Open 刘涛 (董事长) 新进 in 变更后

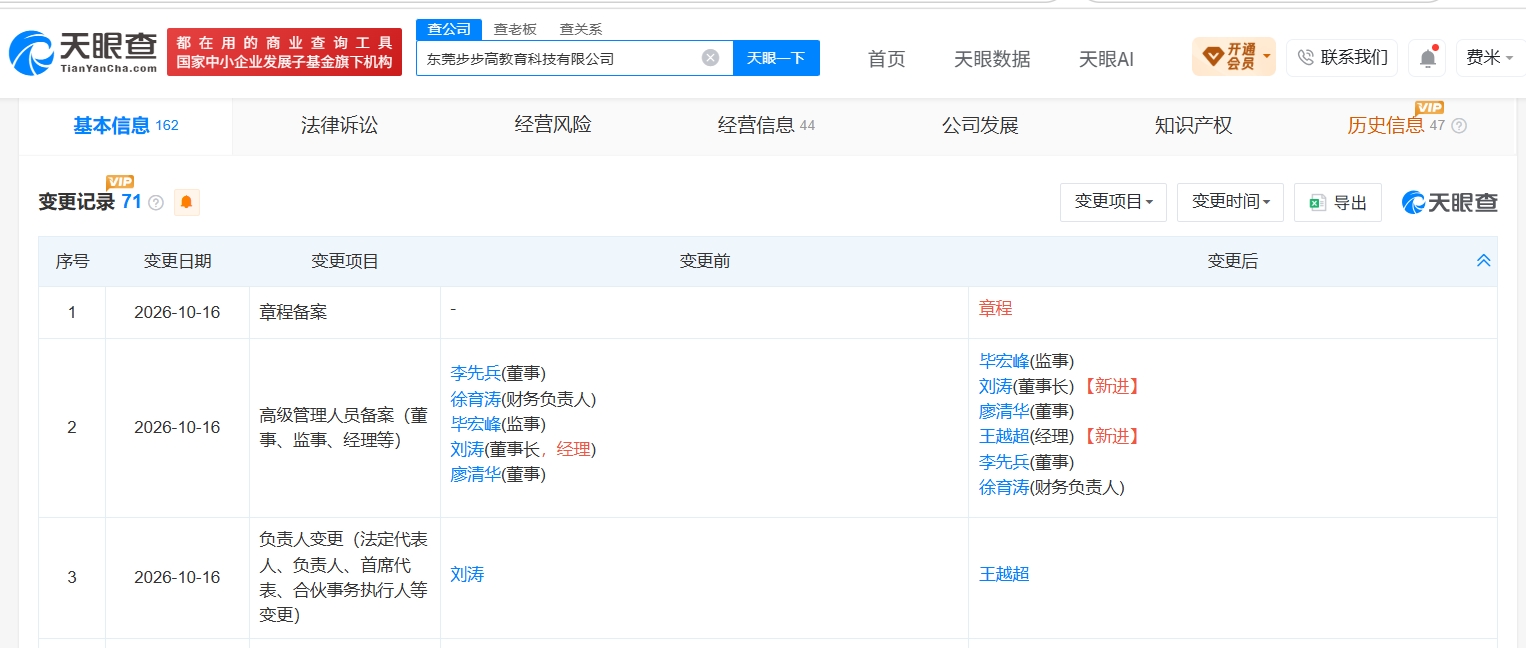pyautogui.click(x=995, y=386)
